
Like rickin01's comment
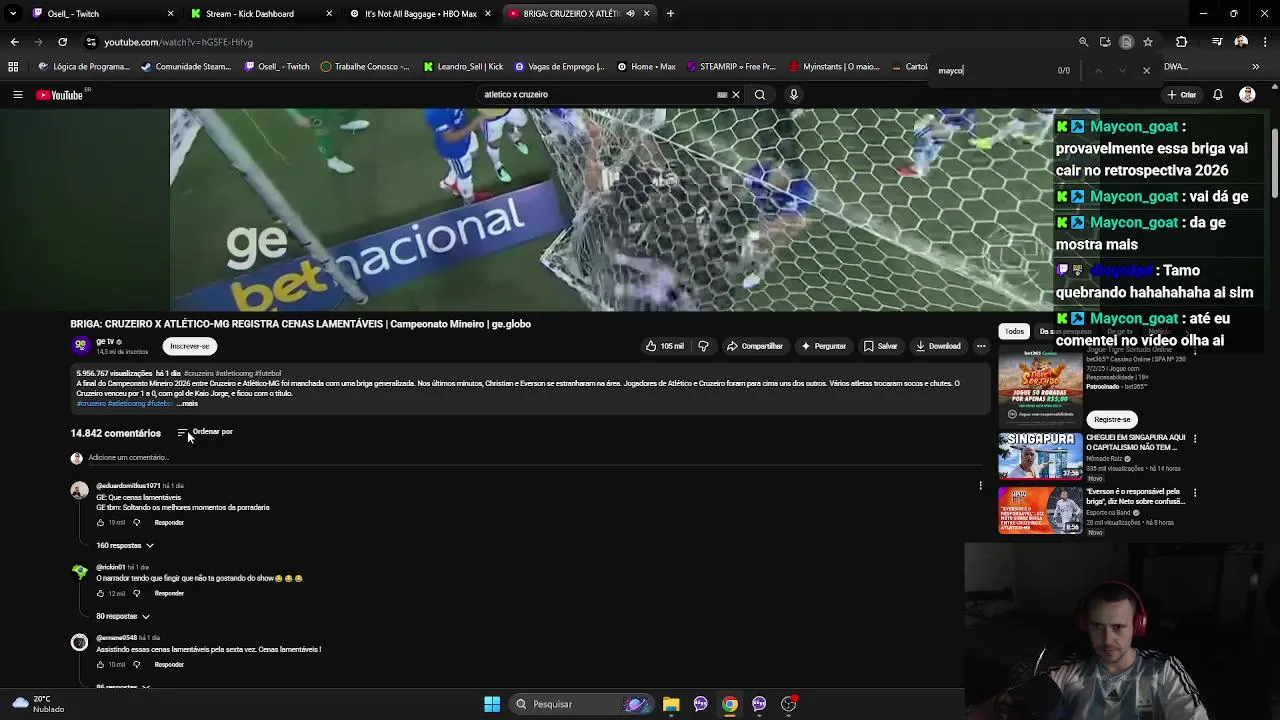click(x=100, y=593)
